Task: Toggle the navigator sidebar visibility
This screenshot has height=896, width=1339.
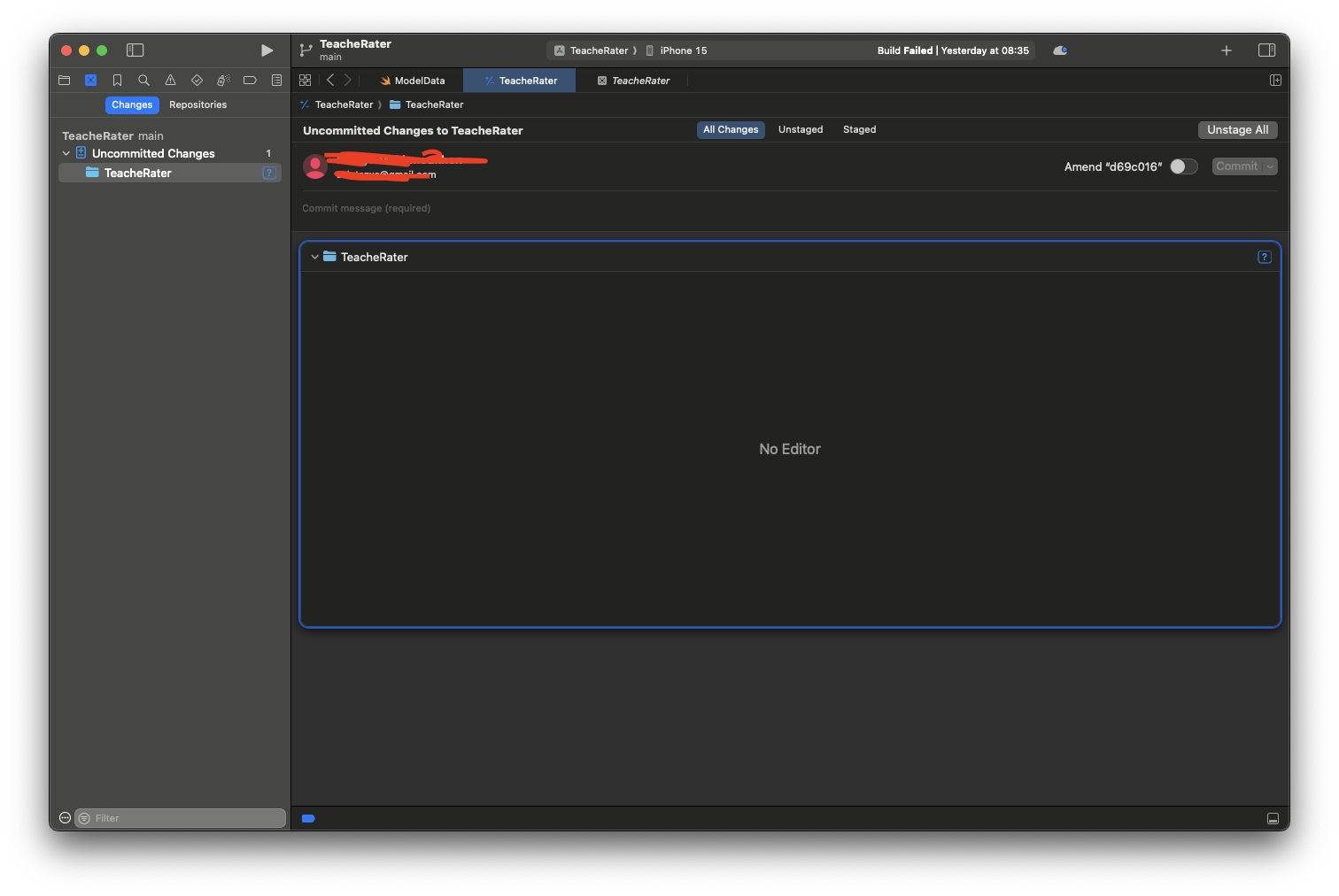Action: 135,50
